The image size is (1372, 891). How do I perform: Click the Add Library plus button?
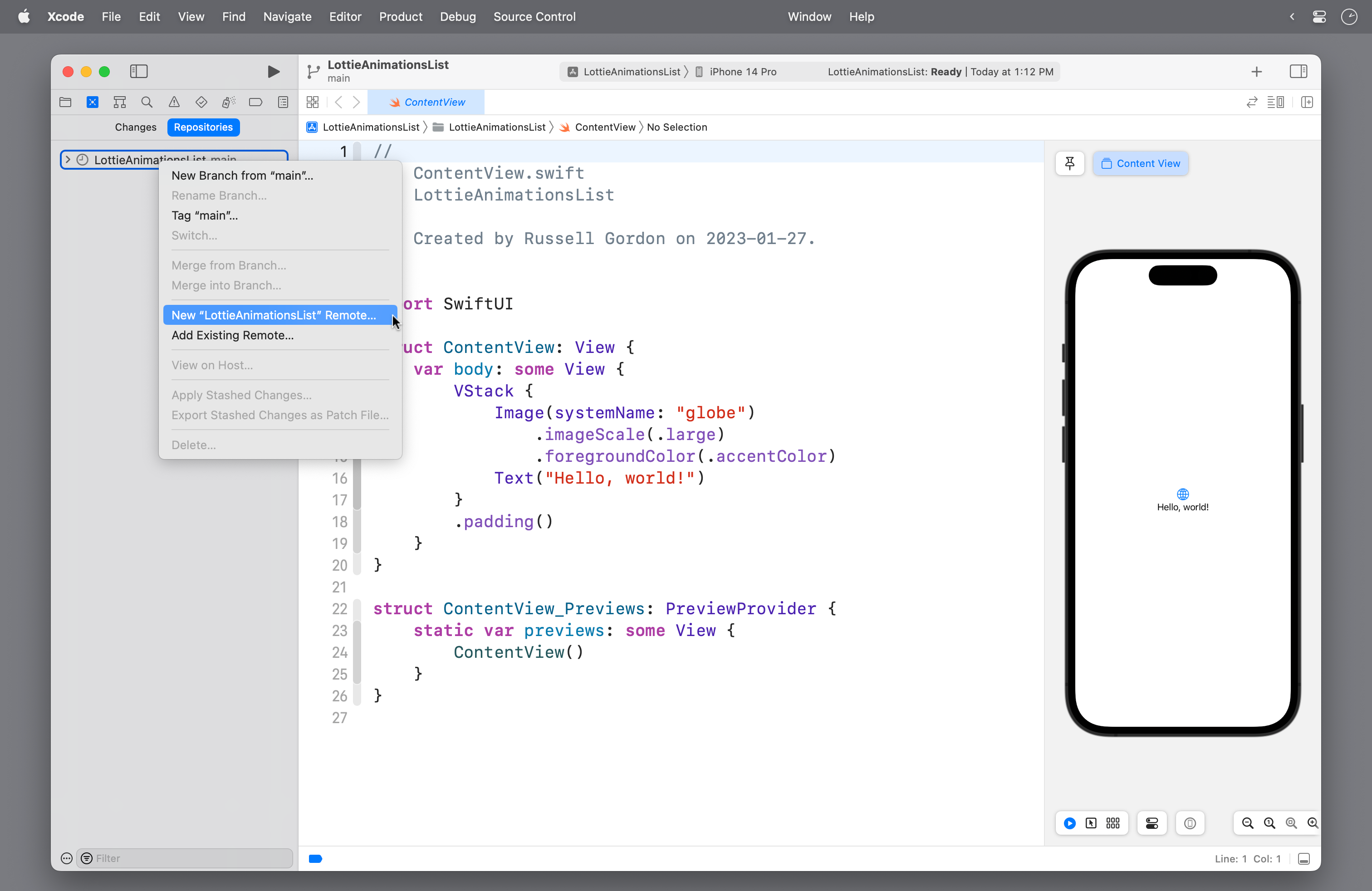point(1257,72)
